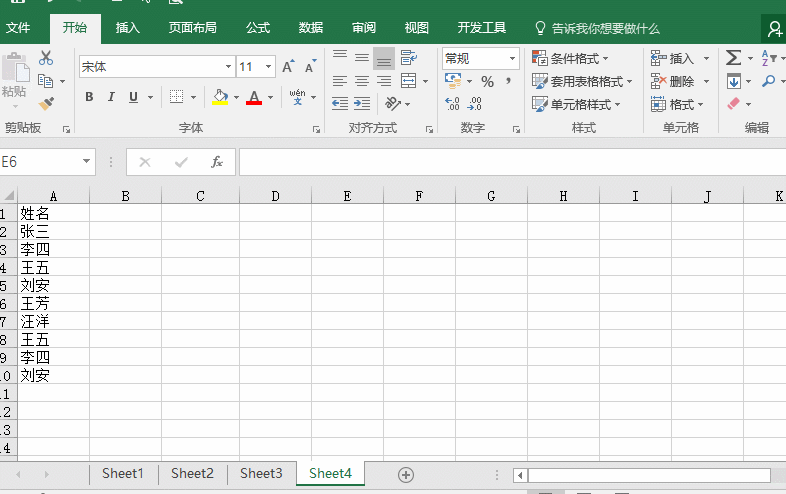
Task: Switch to the 插入 Insert tab
Action: click(127, 28)
